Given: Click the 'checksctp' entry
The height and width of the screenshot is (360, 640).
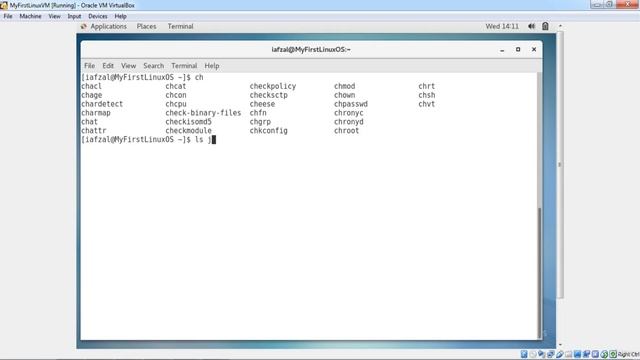Looking at the screenshot, I should coord(269,95).
